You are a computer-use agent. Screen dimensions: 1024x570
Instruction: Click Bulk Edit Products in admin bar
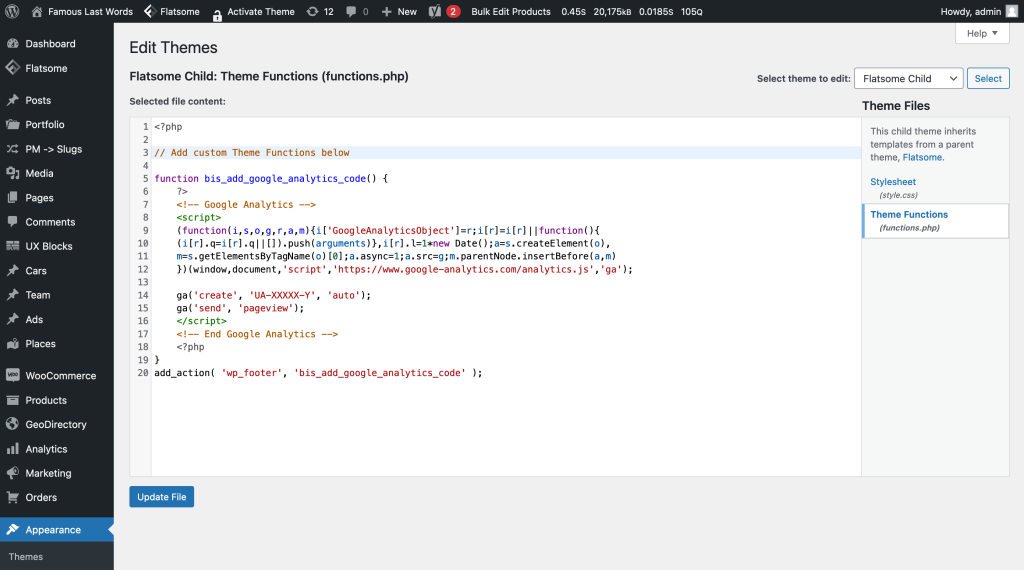coord(511,12)
